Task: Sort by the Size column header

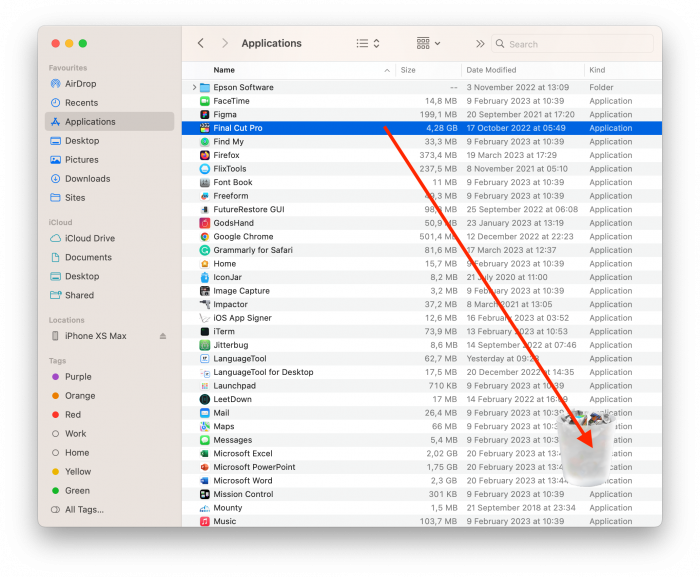Action: point(408,70)
